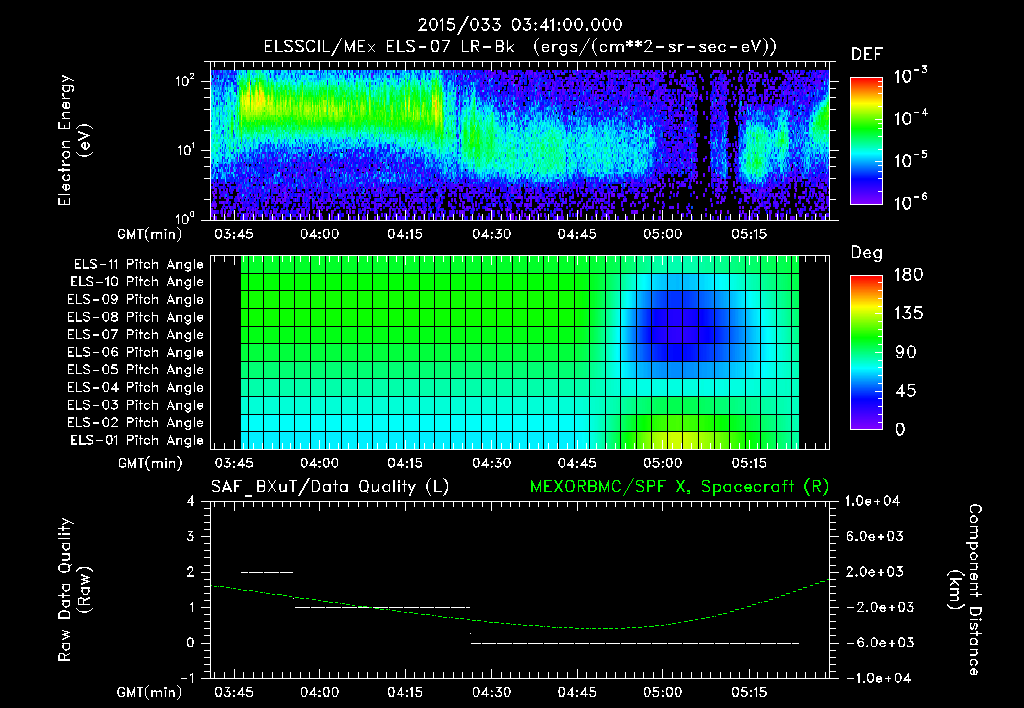
Task: Click the 4 tick on Raw Data Quality axis
Action: (191, 502)
